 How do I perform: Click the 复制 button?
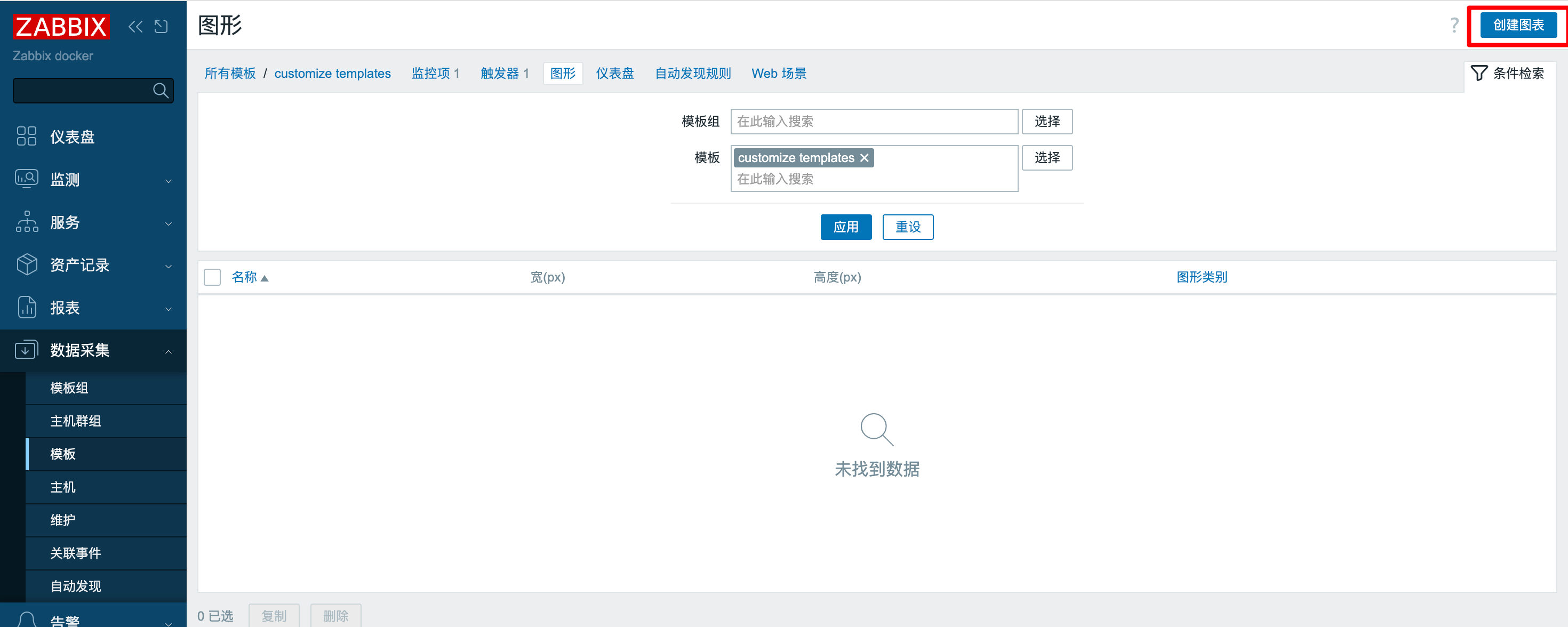point(274,615)
